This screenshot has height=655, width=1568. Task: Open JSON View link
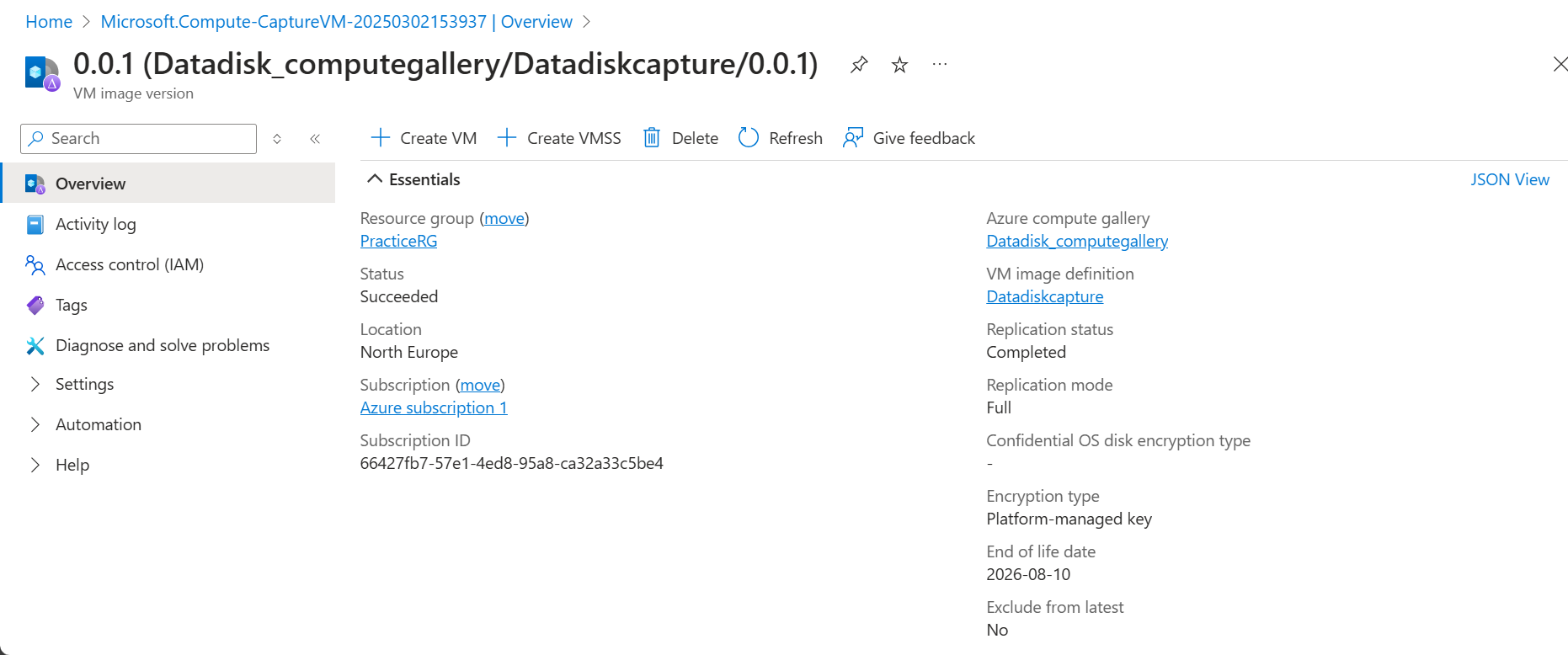1510,179
